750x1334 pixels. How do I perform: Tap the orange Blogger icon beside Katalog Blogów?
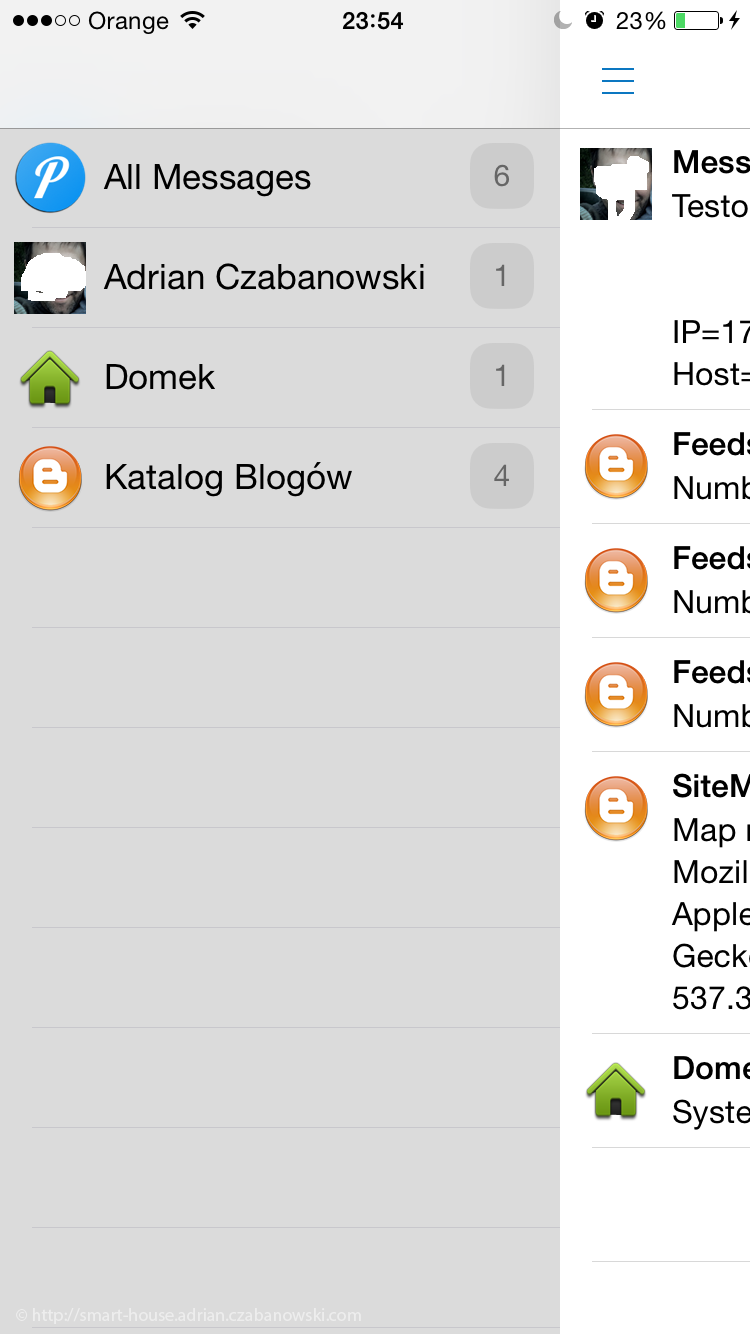point(50,478)
